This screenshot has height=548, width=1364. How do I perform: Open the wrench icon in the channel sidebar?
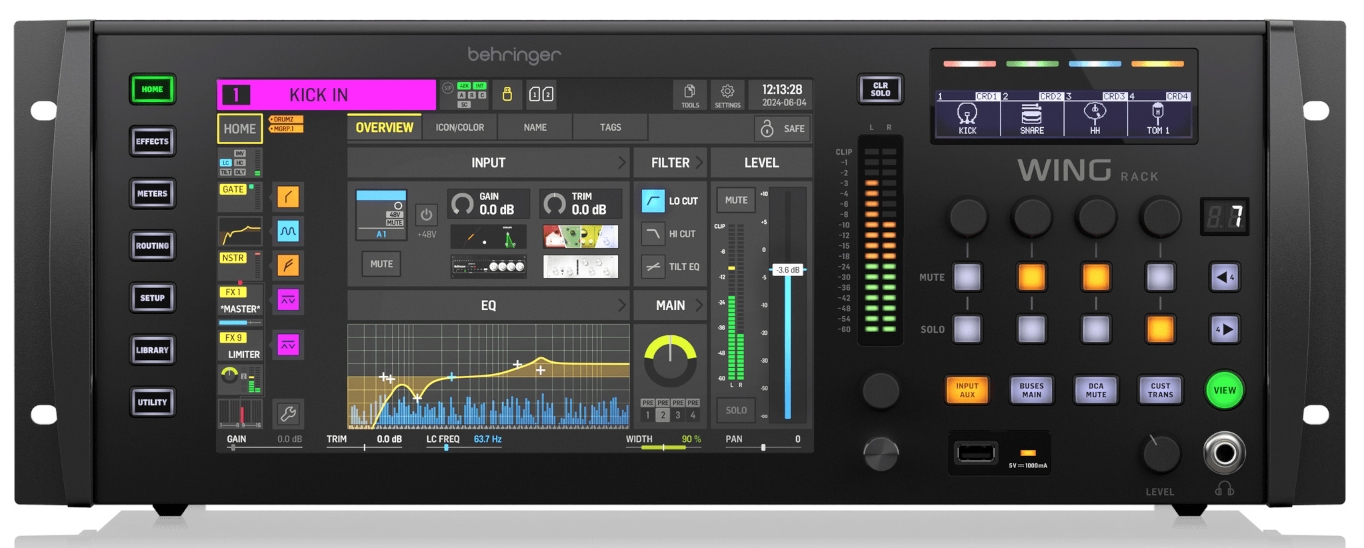[x=288, y=413]
